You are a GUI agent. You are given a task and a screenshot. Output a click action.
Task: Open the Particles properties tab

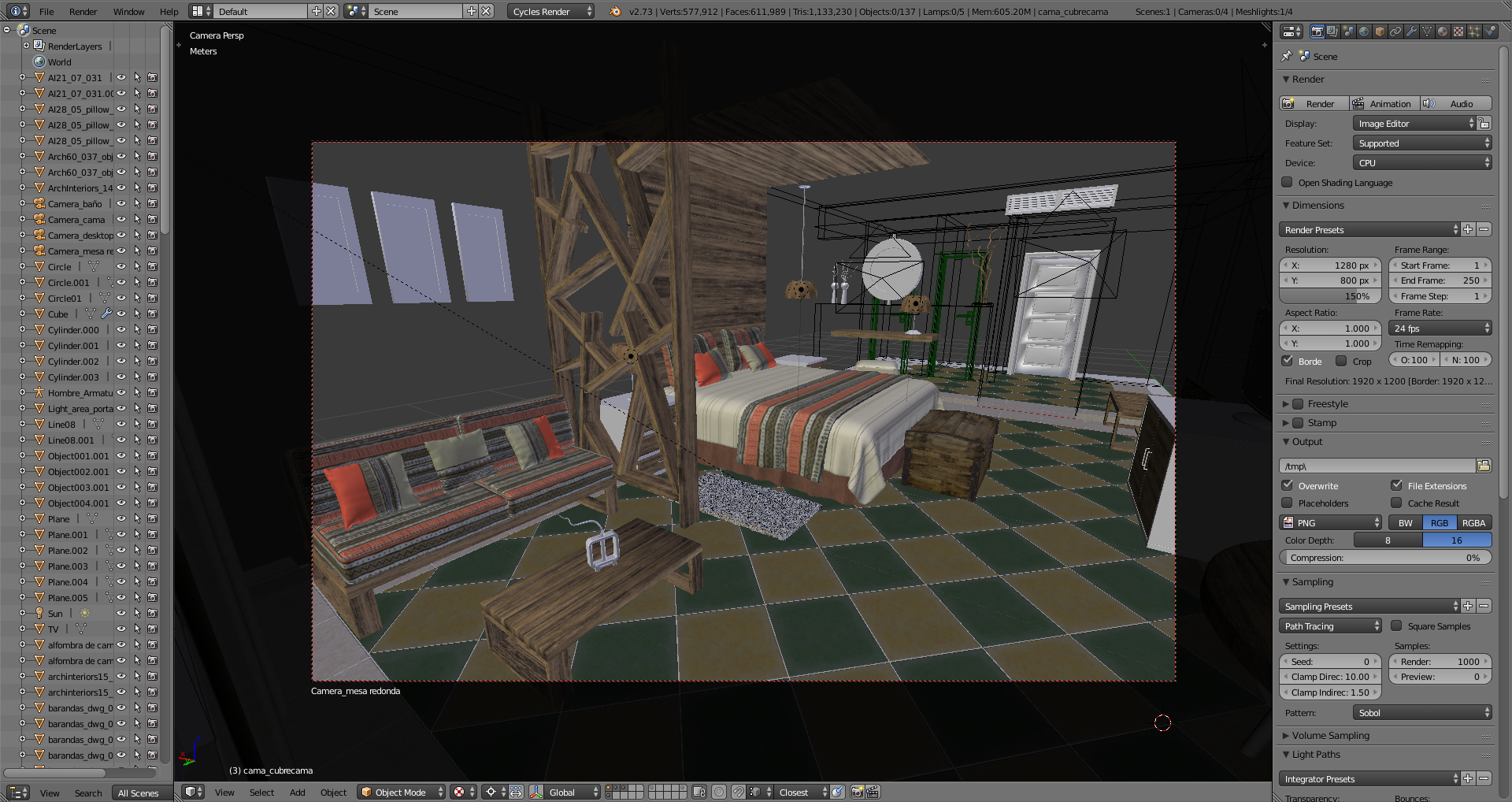tap(1473, 32)
